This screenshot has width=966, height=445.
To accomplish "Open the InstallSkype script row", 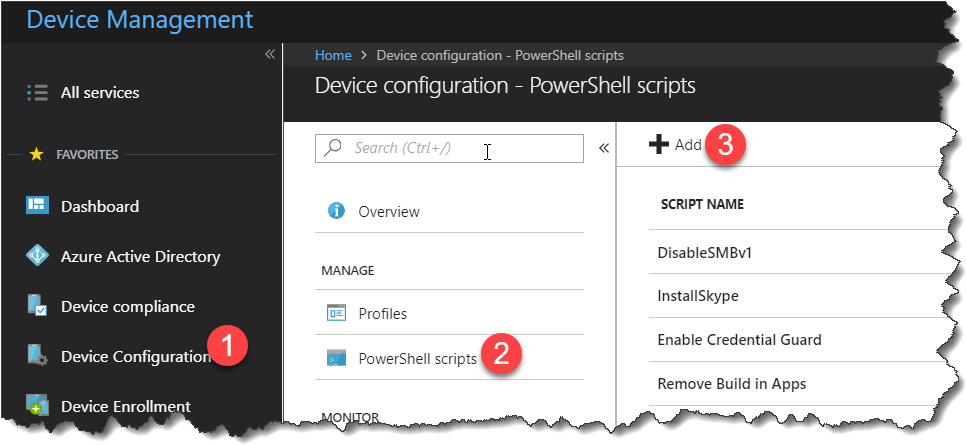I will (698, 296).
